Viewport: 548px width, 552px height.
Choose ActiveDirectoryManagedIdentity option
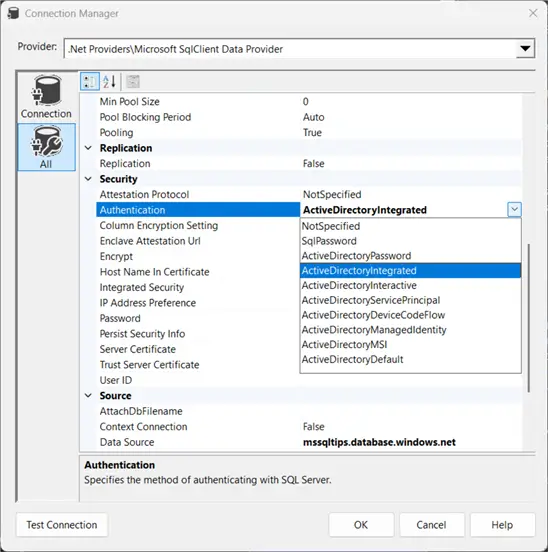(x=410, y=330)
